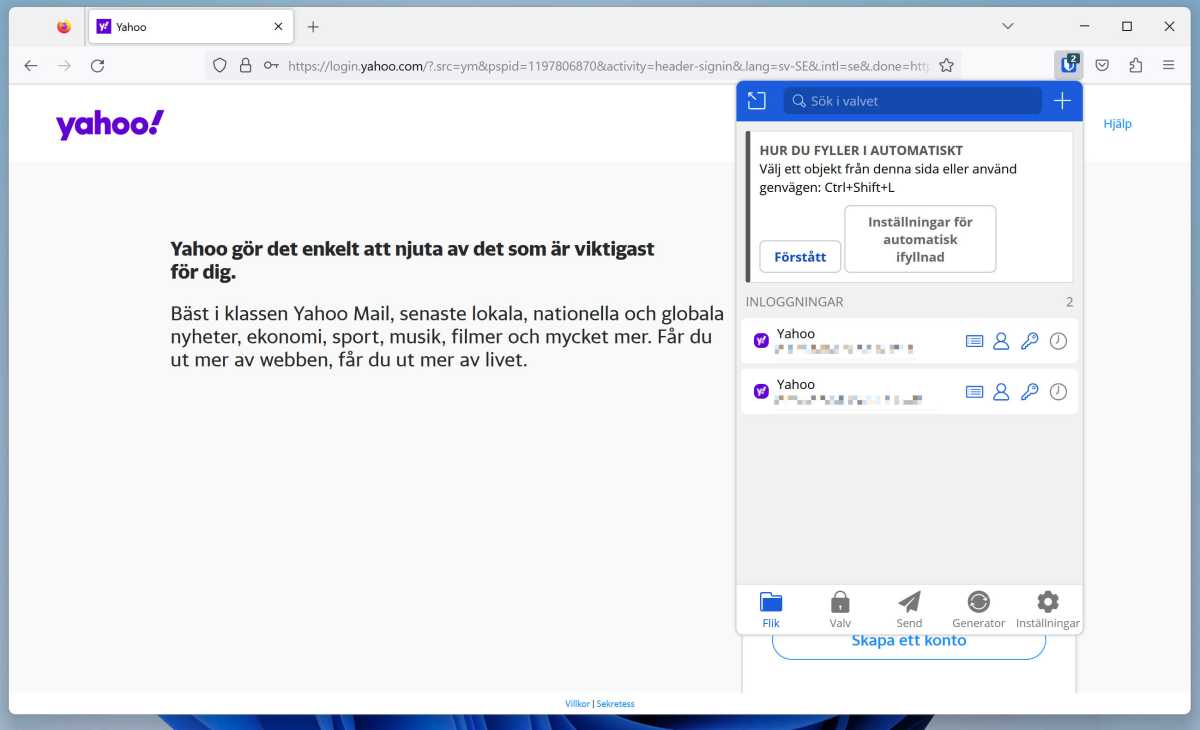View details of the second Yahoo login
Image resolution: width=1200 pixels, height=730 pixels.
coord(974,392)
